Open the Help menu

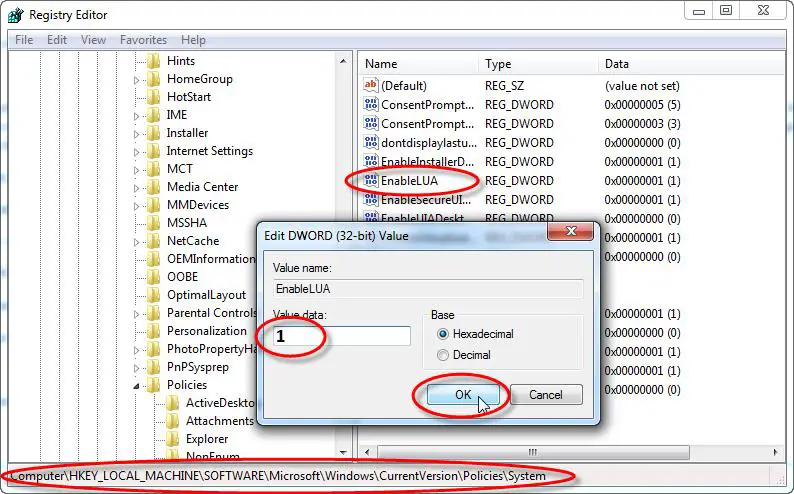(x=193, y=40)
